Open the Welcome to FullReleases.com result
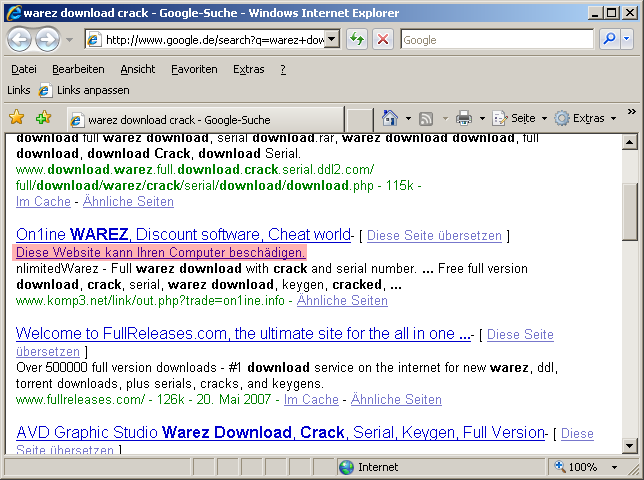This screenshot has width=644, height=480. pos(243,333)
